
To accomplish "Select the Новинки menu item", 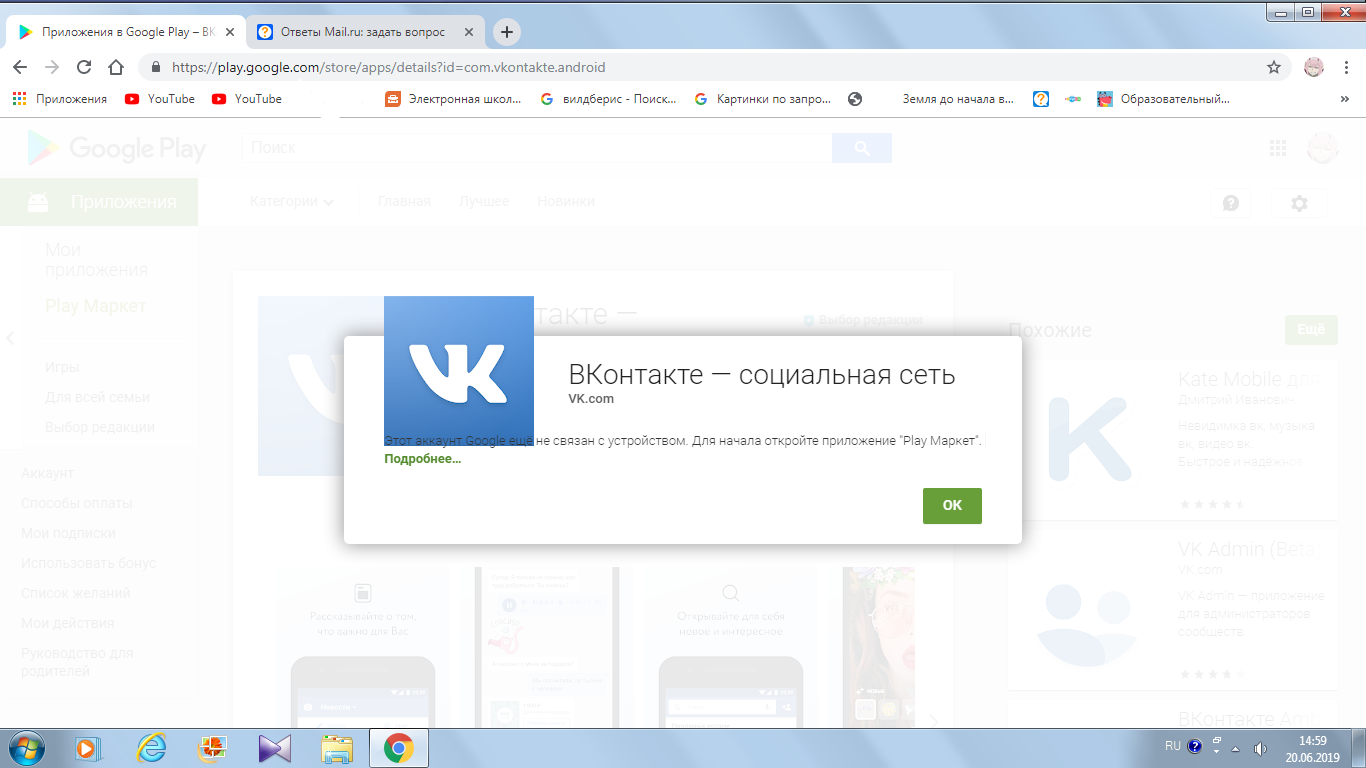I will 566,201.
